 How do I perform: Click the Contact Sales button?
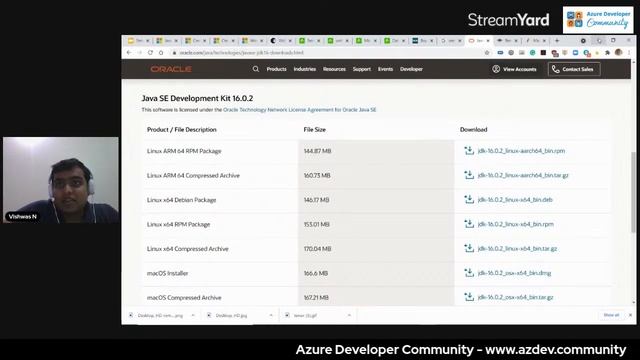pos(574,69)
